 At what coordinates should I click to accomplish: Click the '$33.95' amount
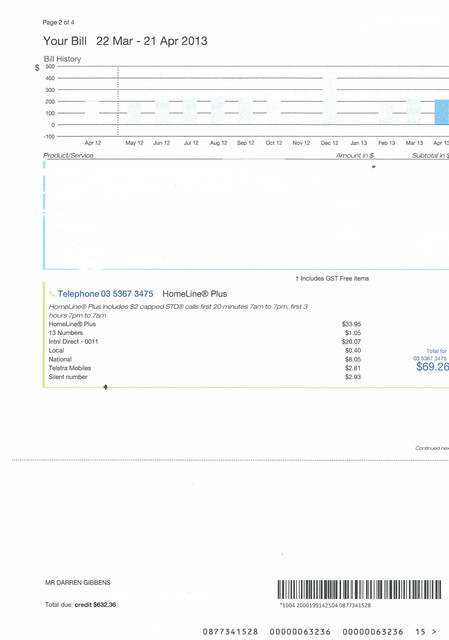(351, 324)
